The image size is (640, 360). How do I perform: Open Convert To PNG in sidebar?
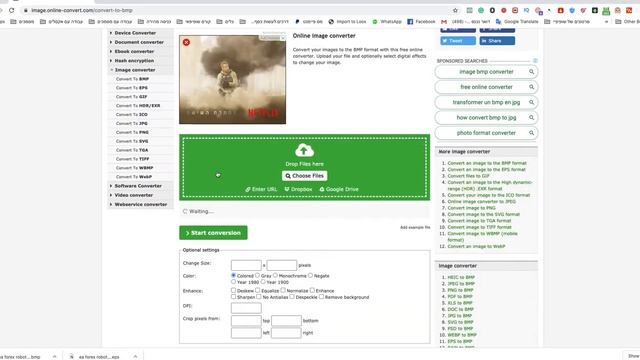(132, 132)
